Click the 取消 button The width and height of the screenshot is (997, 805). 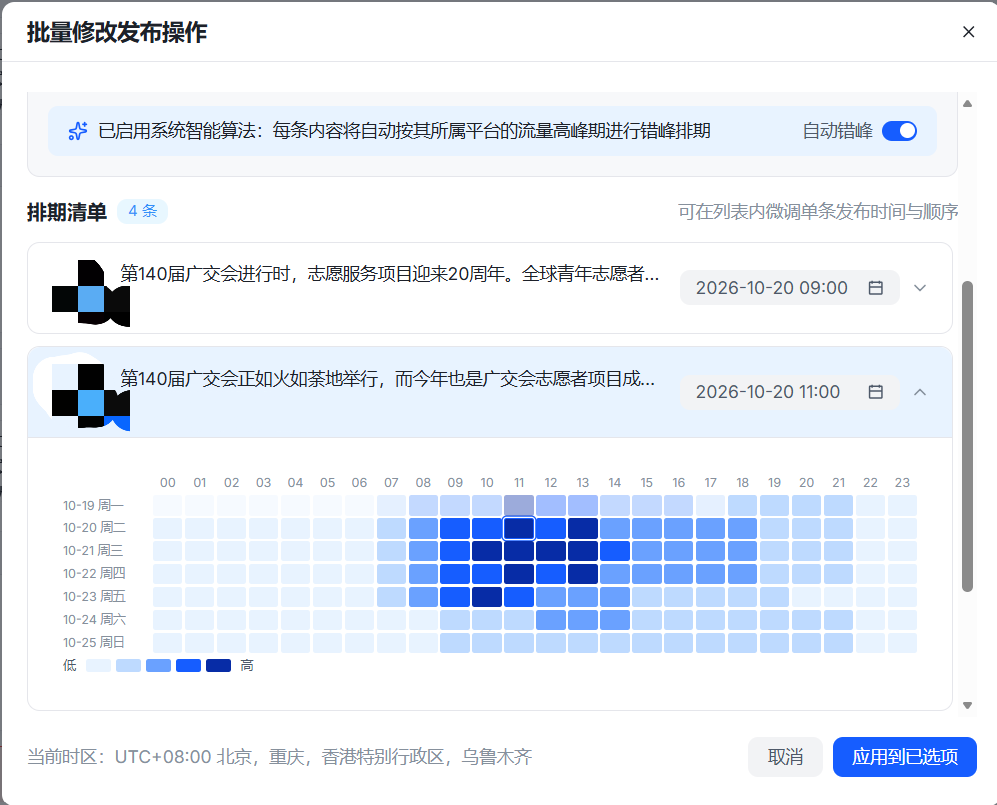[x=785, y=757]
